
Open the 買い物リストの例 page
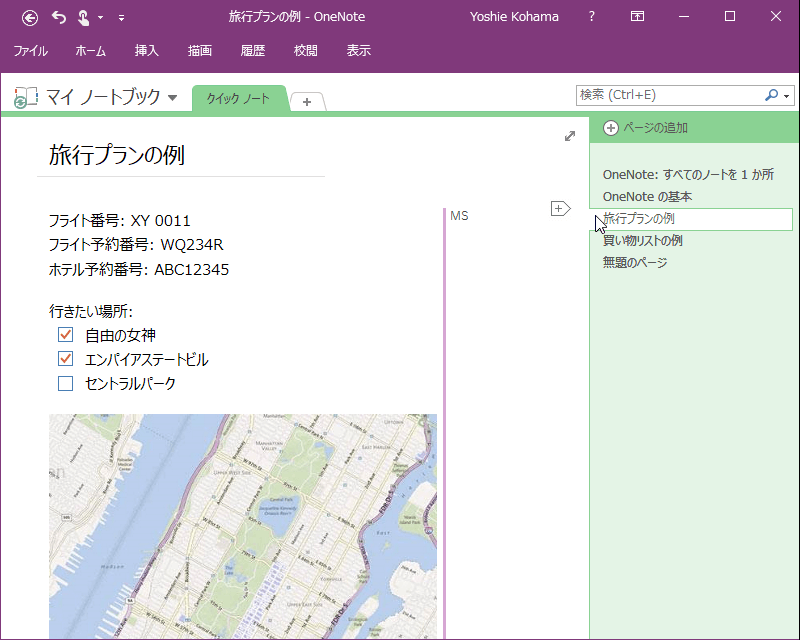coord(642,240)
